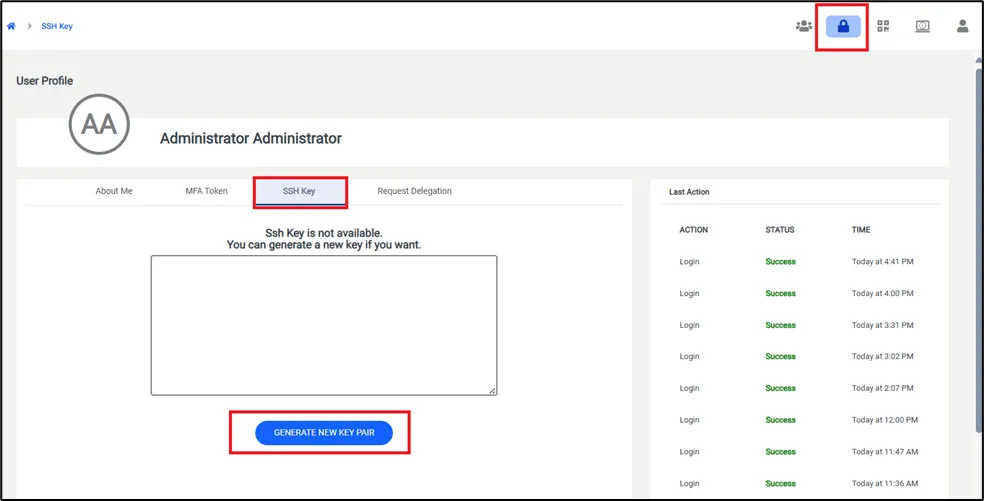Screen dimensions: 984x501
Task: Open the QR code icon
Action: click(884, 26)
